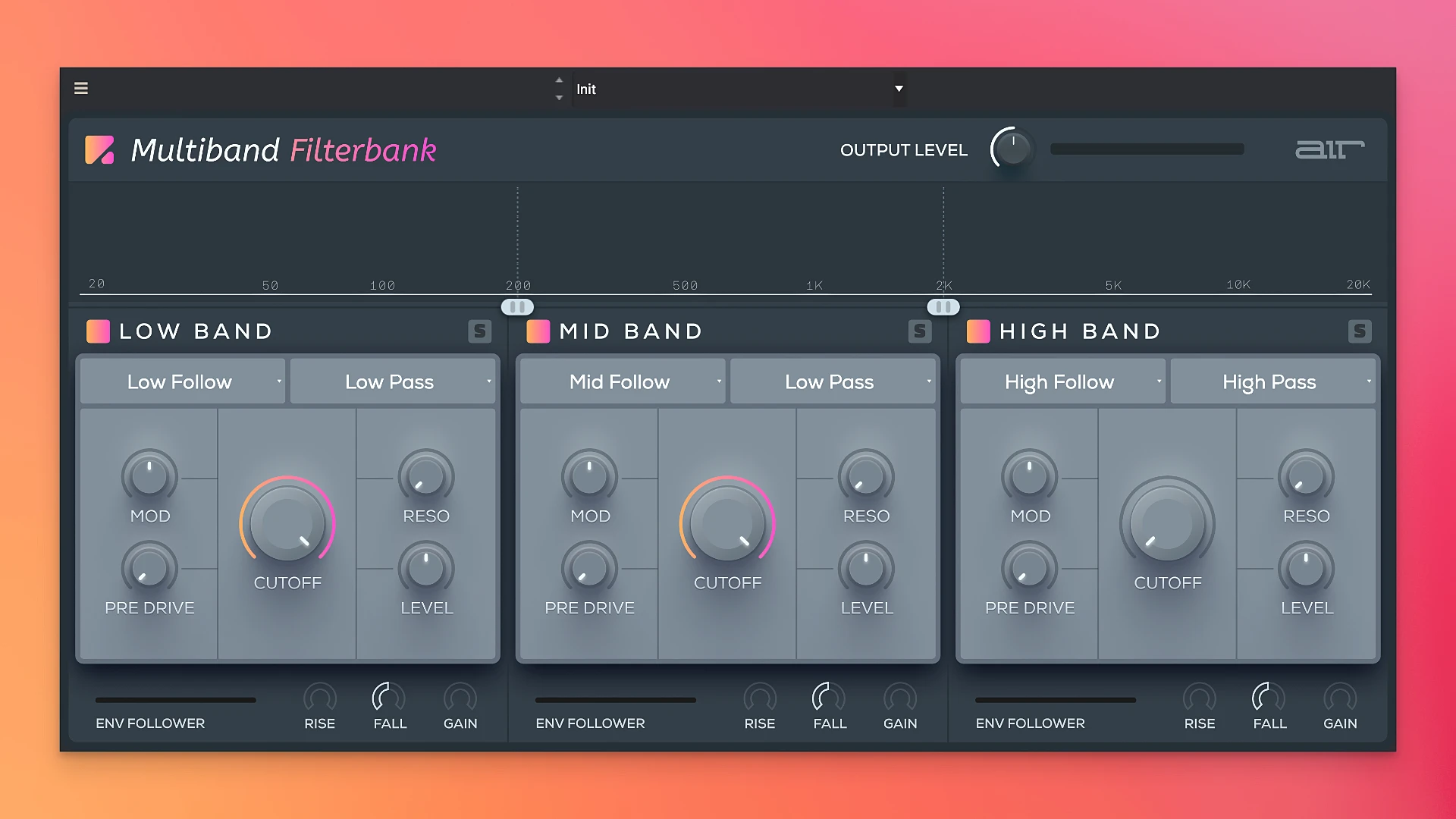The height and width of the screenshot is (819, 1456).
Task: Click Low Band PRE DRIVE knob
Action: click(149, 568)
